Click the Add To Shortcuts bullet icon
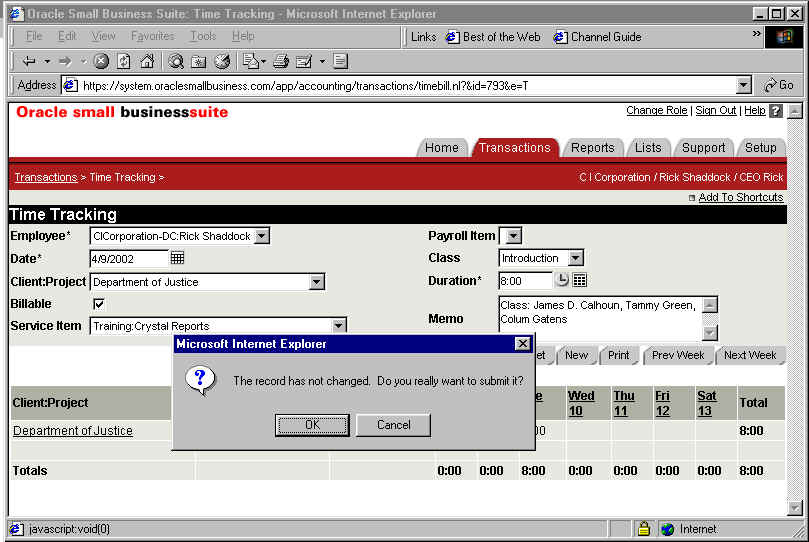This screenshot has width=809, height=542. point(692,198)
